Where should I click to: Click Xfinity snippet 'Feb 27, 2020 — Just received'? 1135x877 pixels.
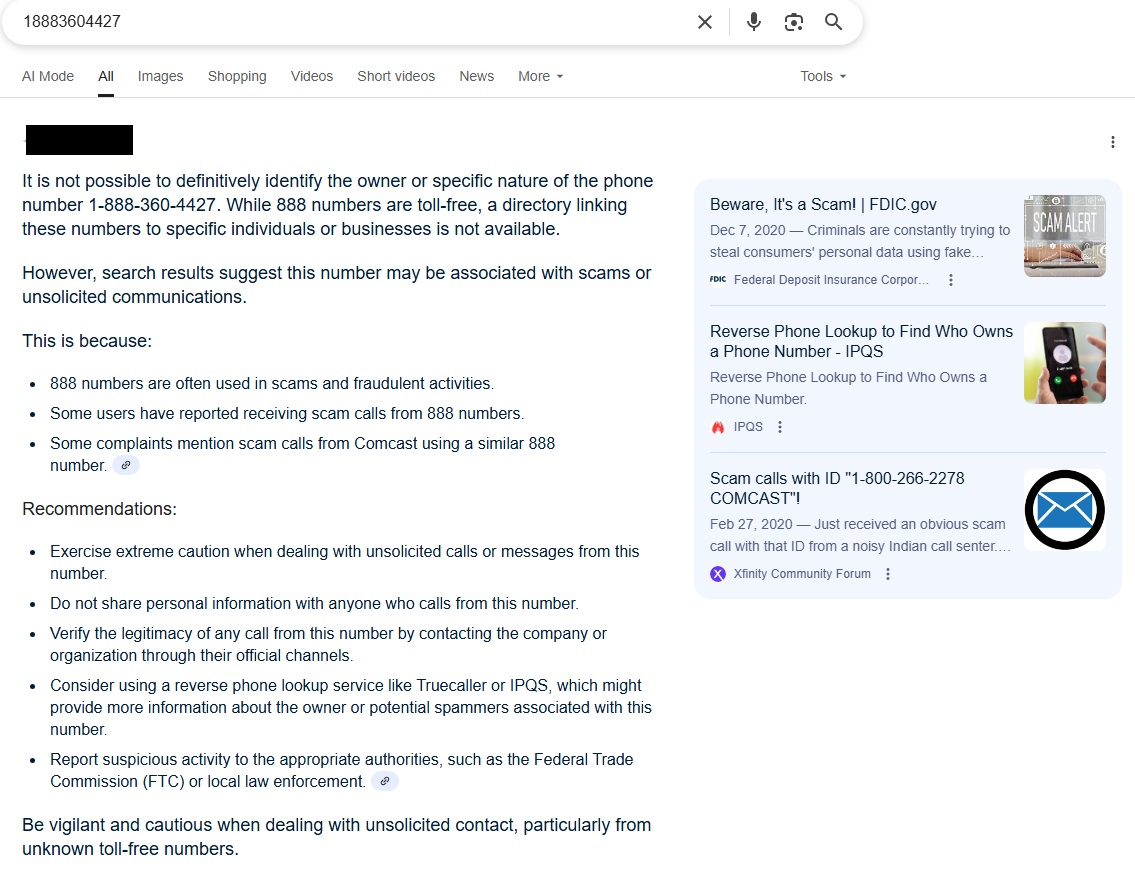point(860,535)
